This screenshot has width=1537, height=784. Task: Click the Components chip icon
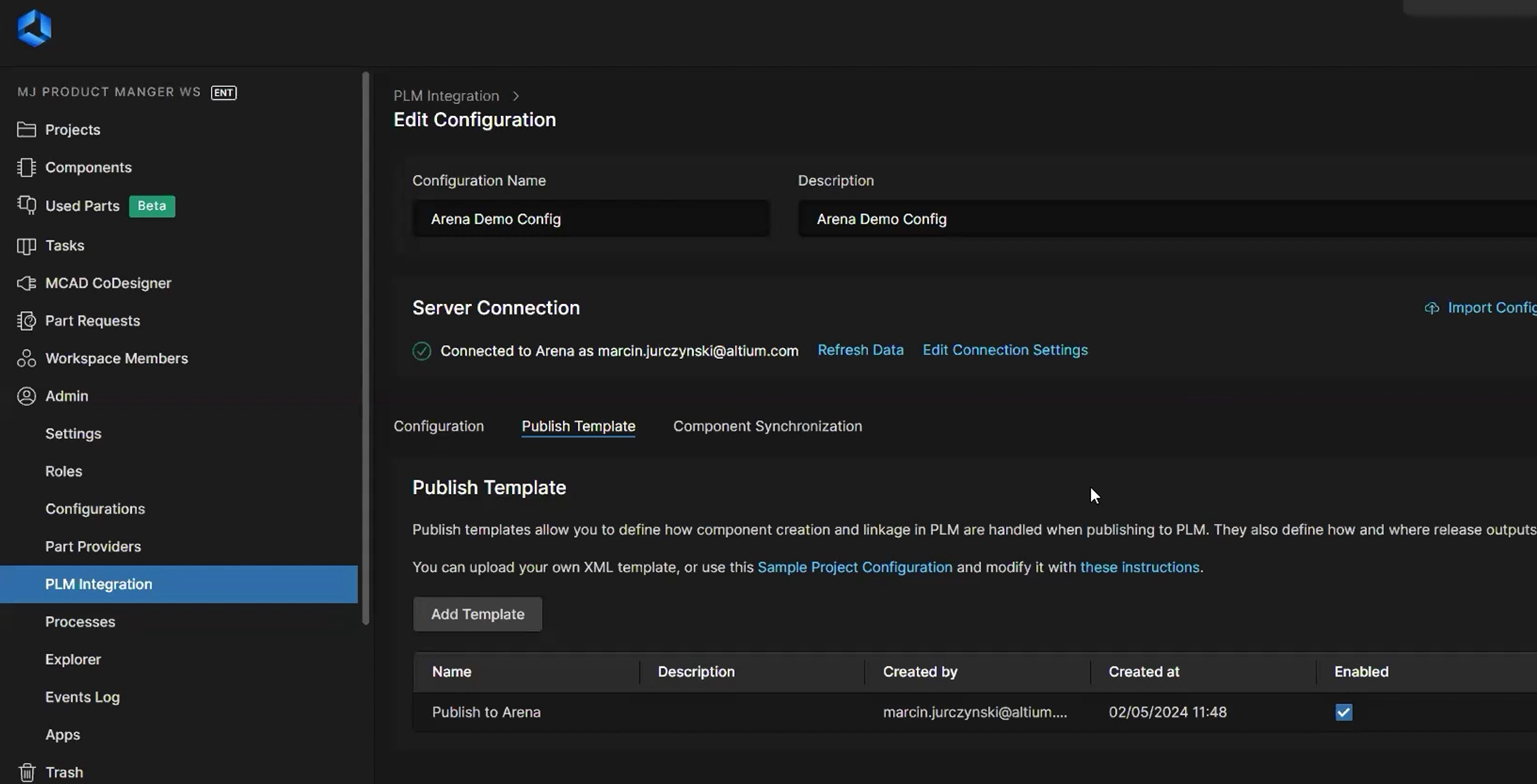tap(27, 167)
